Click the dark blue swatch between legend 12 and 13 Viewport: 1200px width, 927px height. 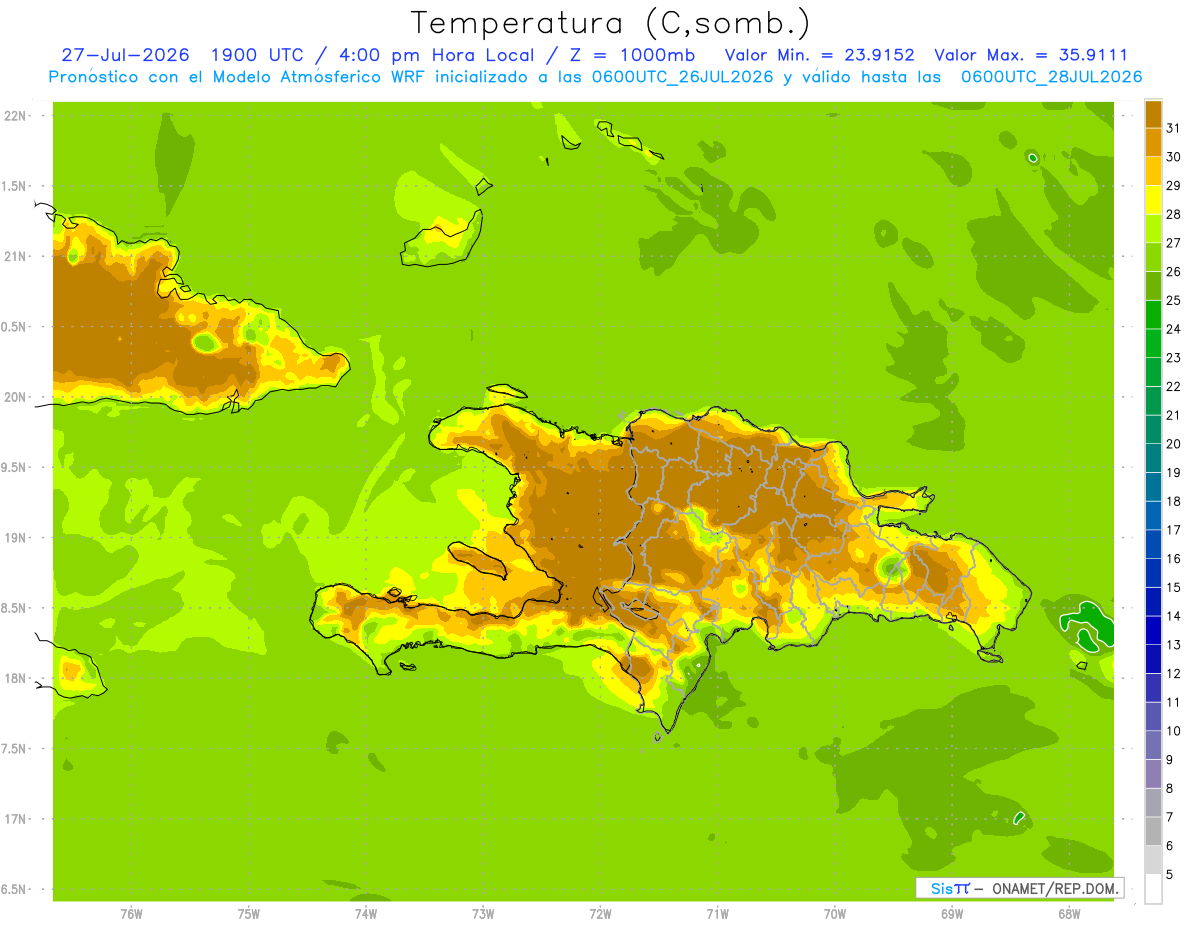point(1153,659)
